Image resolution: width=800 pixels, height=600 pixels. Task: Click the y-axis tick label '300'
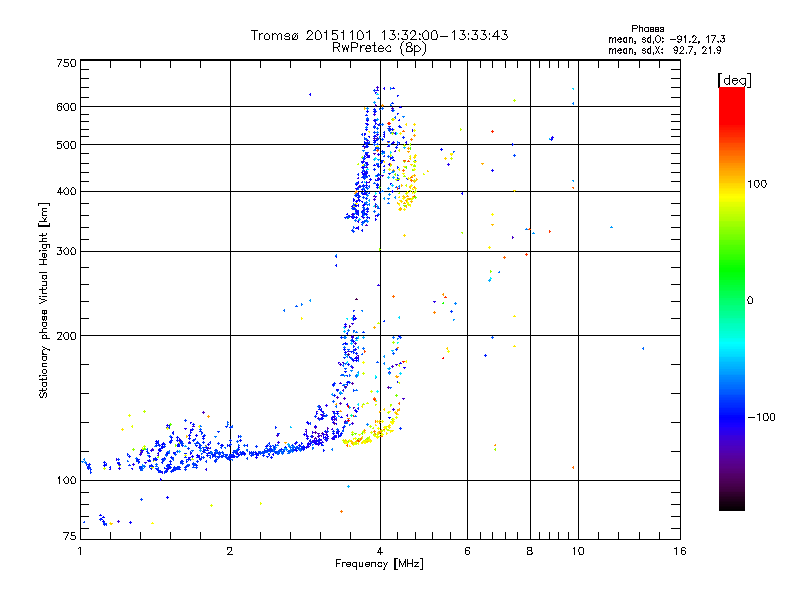[66, 252]
